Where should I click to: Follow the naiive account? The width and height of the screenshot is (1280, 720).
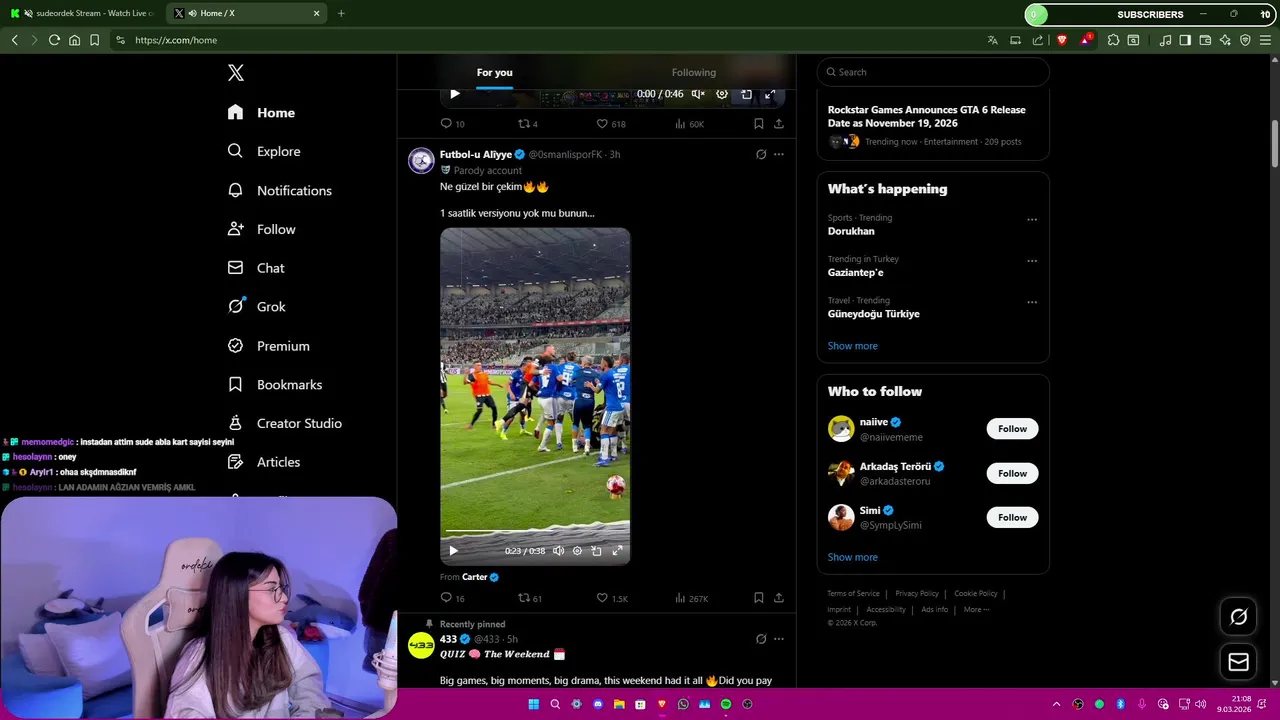pyautogui.click(x=1012, y=429)
